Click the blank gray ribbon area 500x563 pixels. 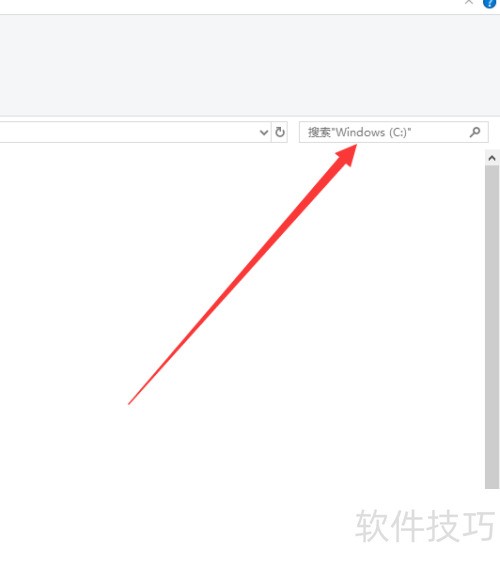point(250,65)
